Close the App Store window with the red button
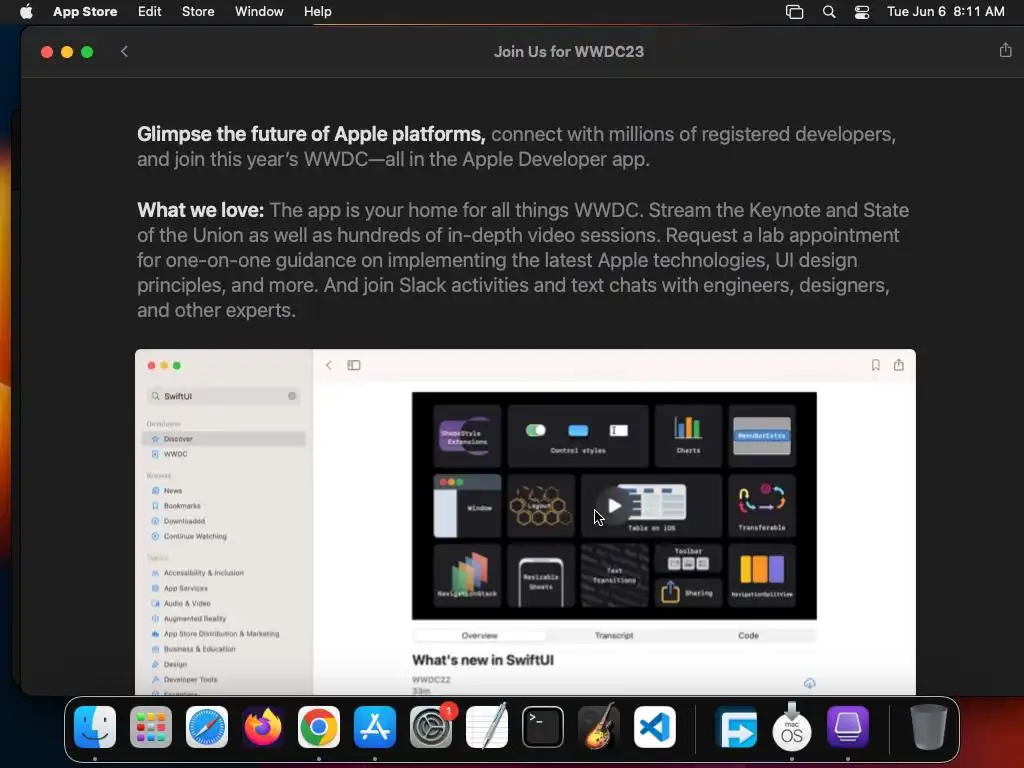The width and height of the screenshot is (1024, 768). coord(46,52)
